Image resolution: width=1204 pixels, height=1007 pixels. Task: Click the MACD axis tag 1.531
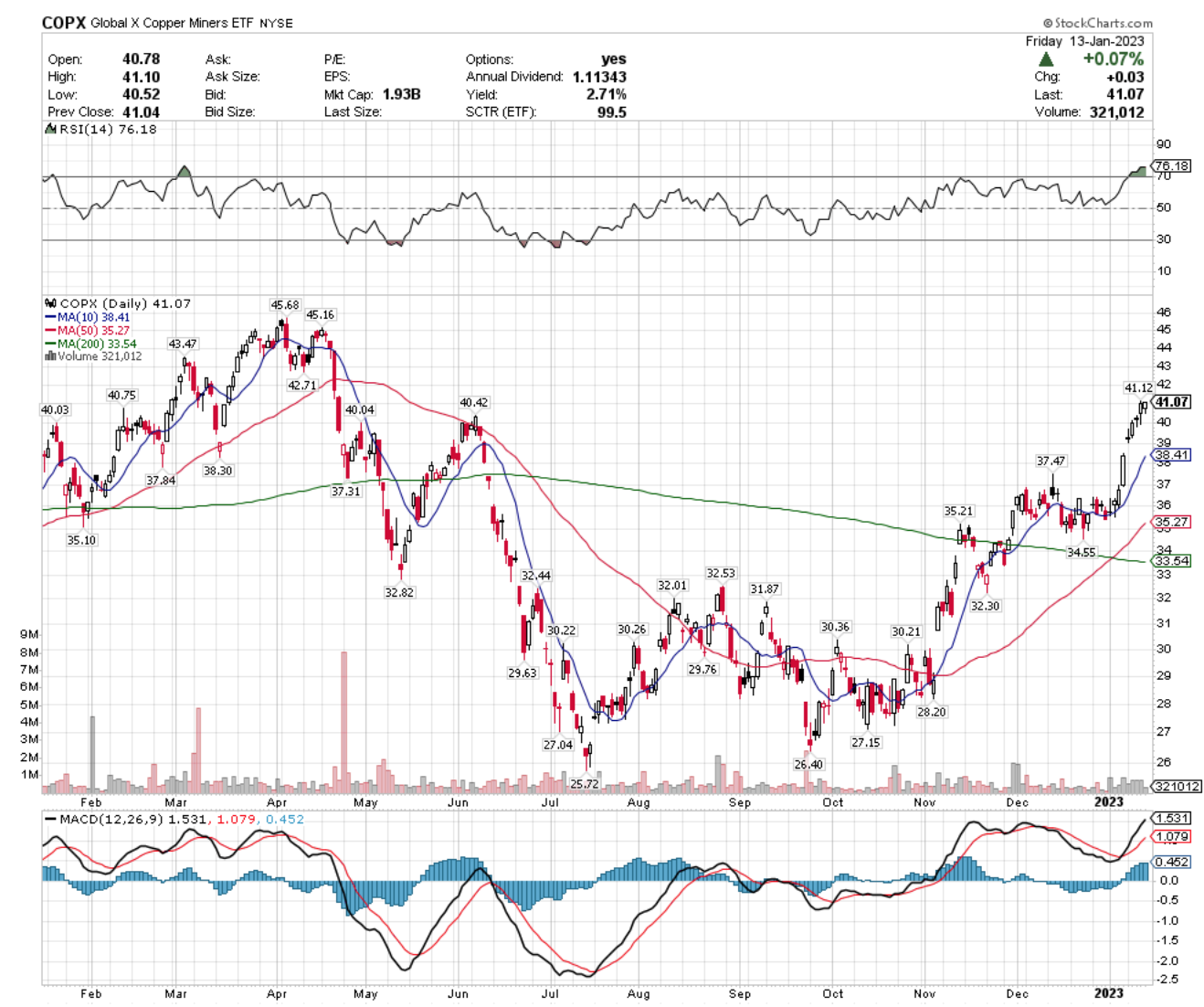(1172, 818)
